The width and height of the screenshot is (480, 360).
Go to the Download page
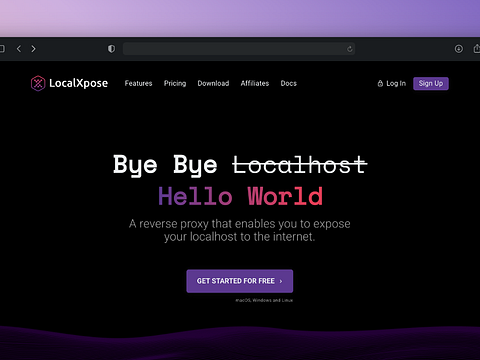click(213, 83)
